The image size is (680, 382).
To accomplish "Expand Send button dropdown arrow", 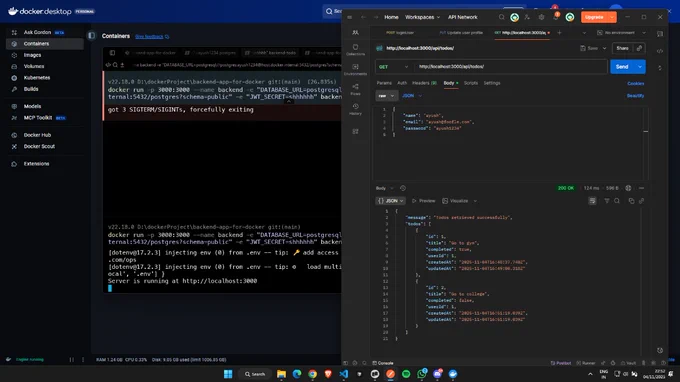I will pos(640,67).
